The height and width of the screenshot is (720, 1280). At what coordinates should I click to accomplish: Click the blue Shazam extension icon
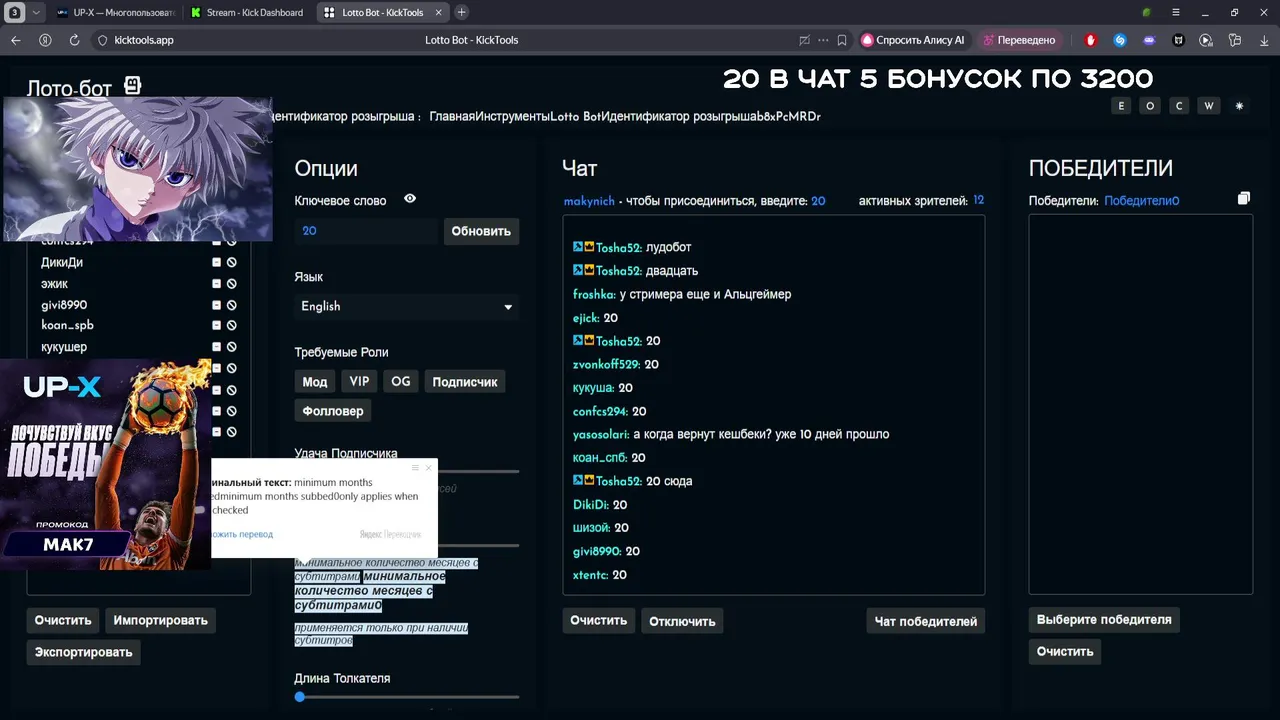(1120, 40)
